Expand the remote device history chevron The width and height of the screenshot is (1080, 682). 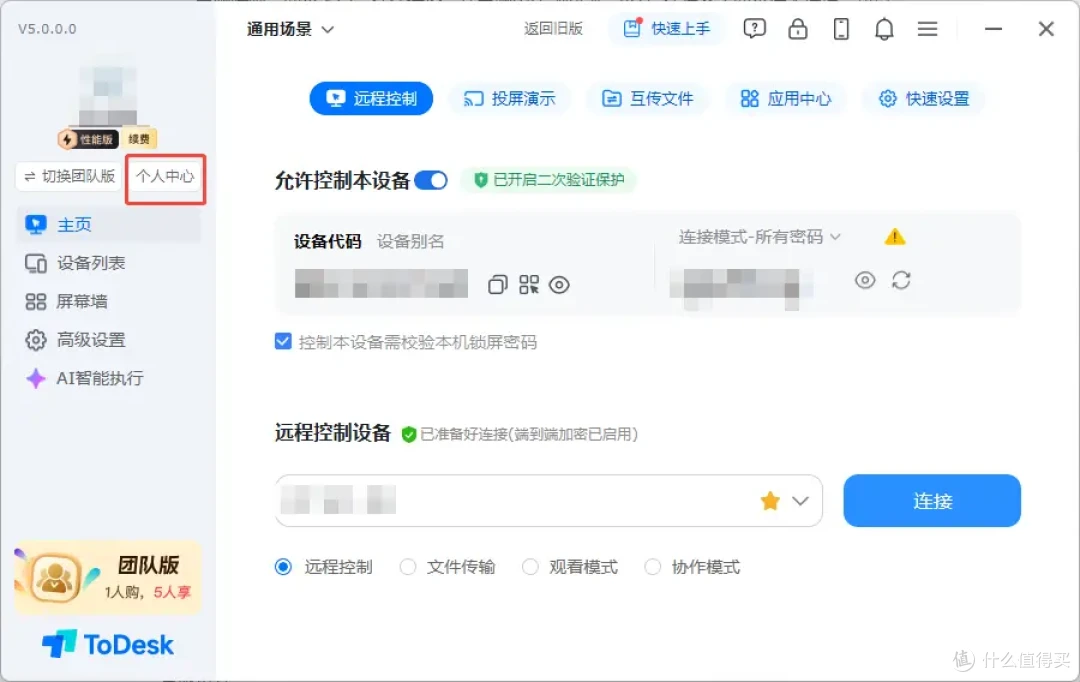[800, 501]
